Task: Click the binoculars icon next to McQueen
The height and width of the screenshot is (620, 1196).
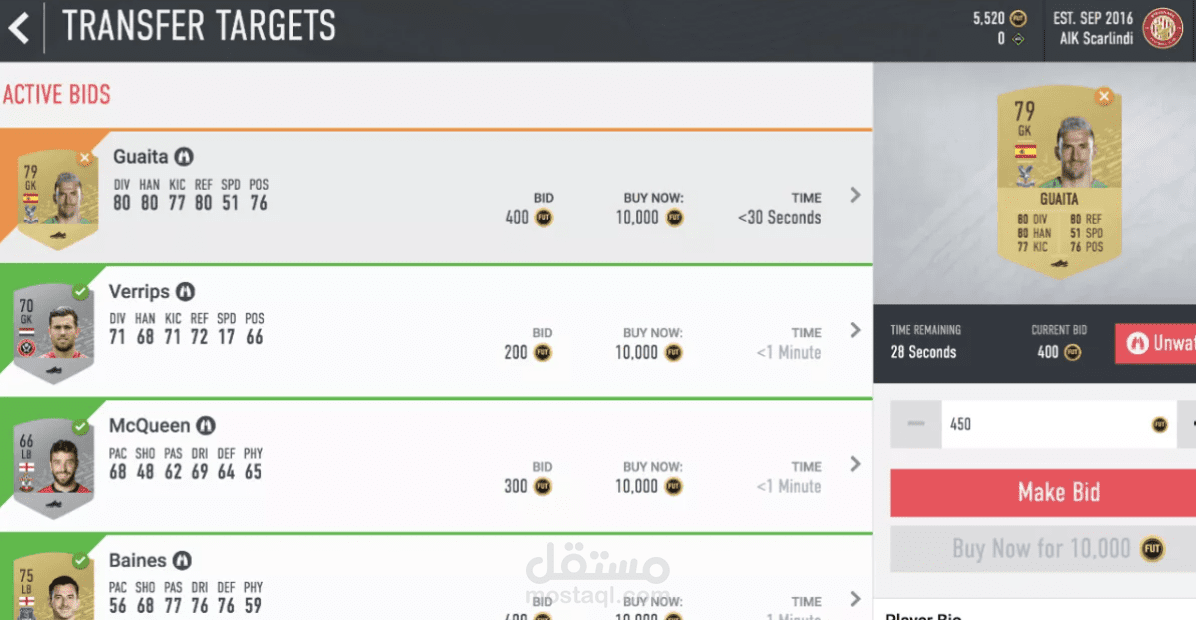Action: pos(206,426)
